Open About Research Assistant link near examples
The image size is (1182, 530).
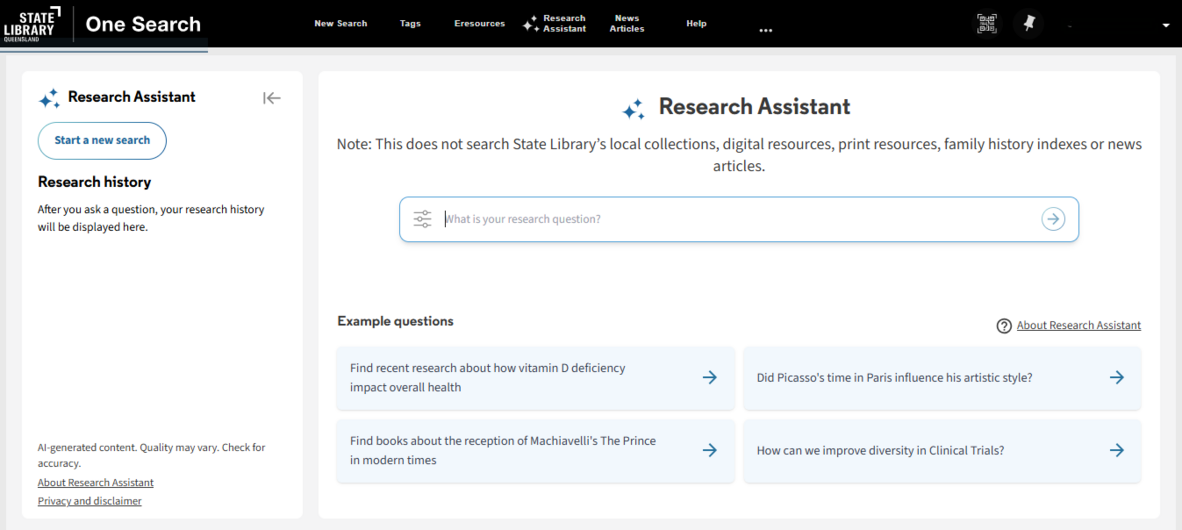point(1079,326)
